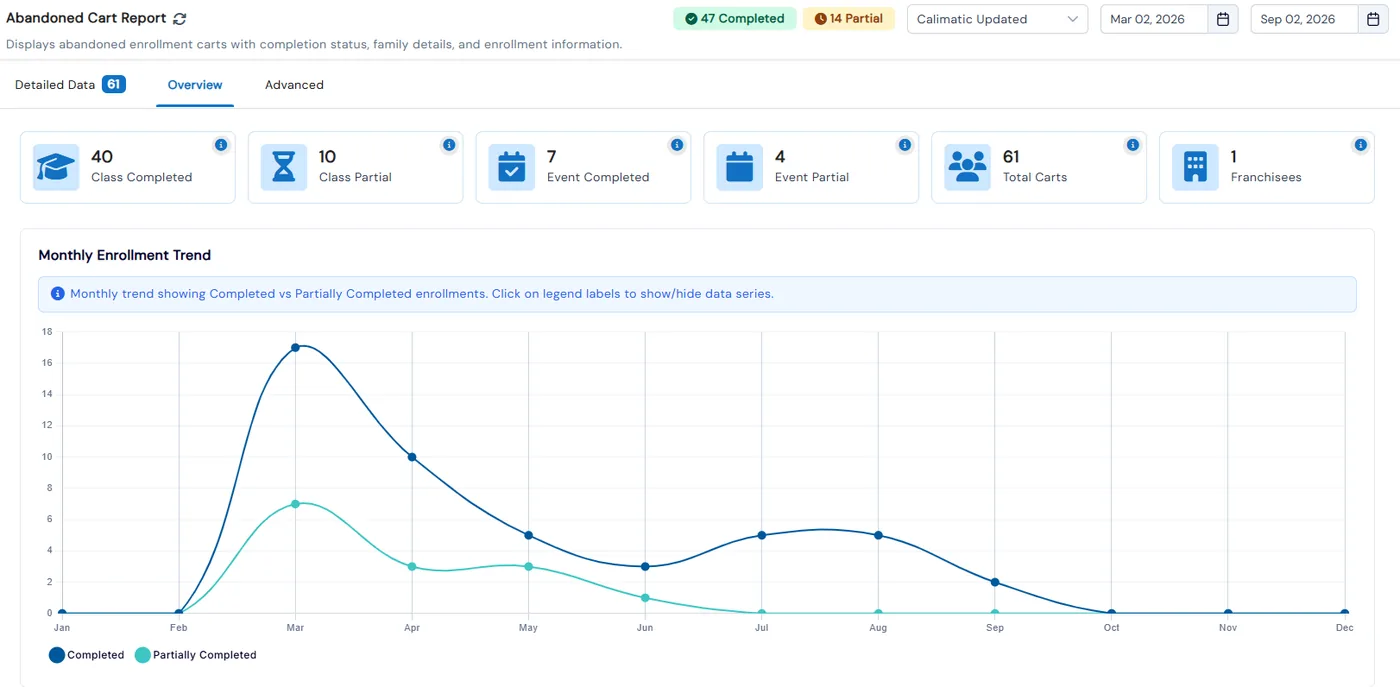This screenshot has height=687, width=1400.
Task: Click the refresh icon beside Abandoned Cart Report
Action: pyautogui.click(x=179, y=19)
